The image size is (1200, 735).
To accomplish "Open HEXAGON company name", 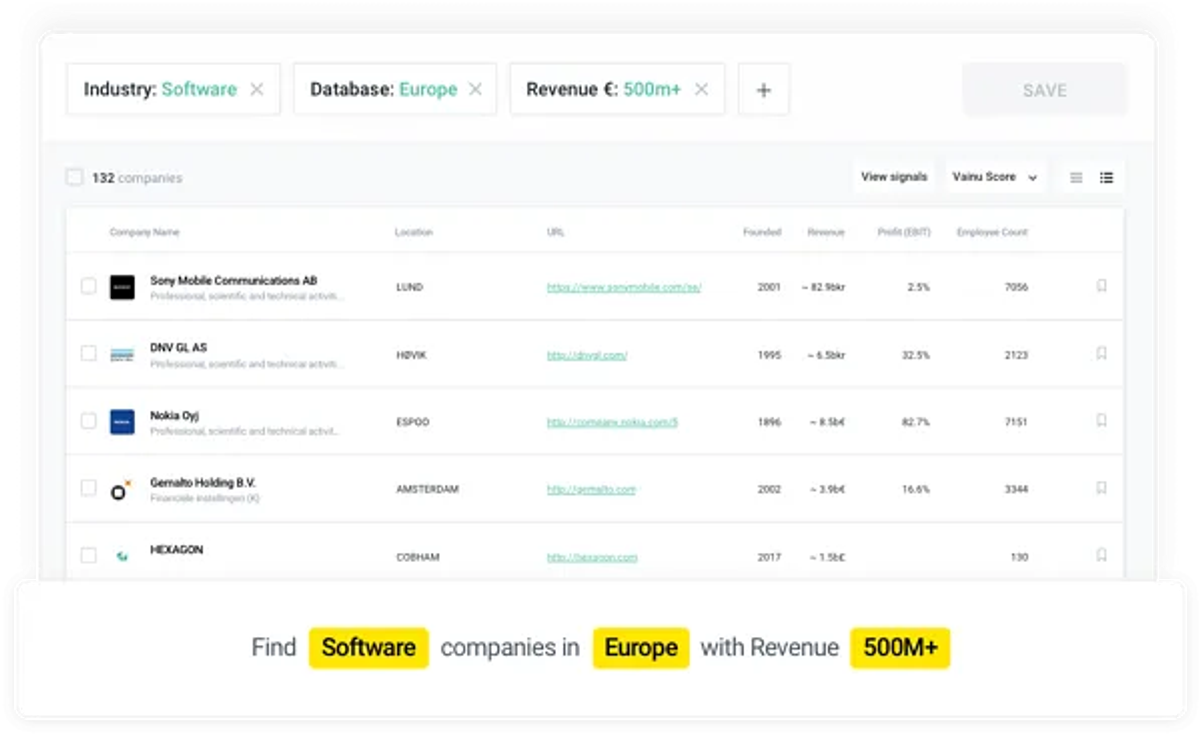I will (177, 550).
